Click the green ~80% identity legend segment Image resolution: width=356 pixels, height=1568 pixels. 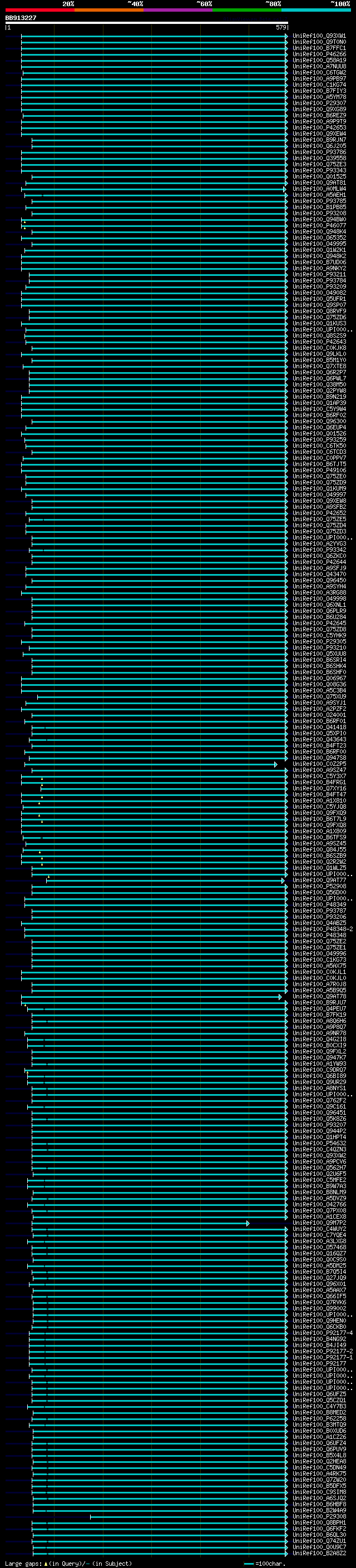click(x=247, y=10)
